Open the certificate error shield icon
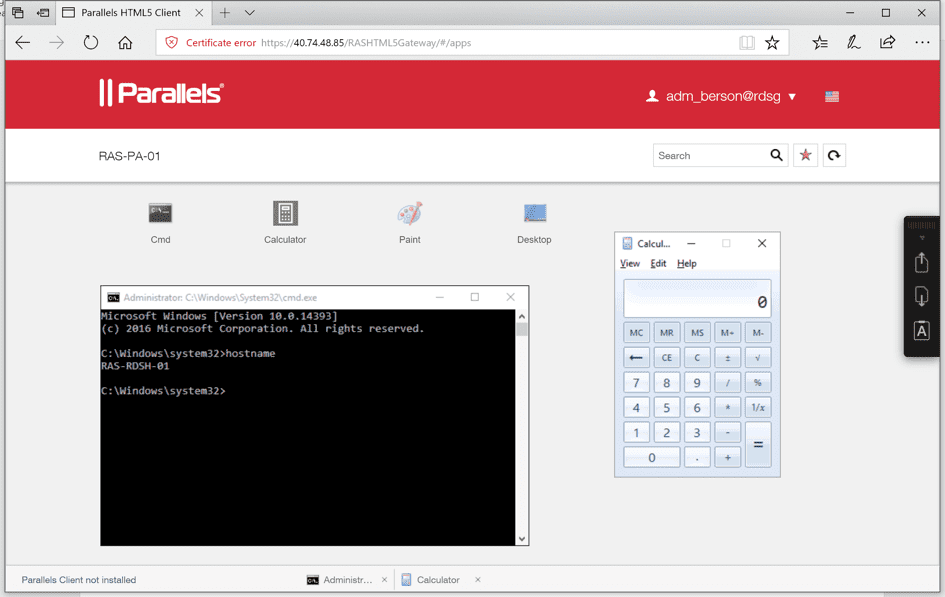The height and width of the screenshot is (597, 945). 172,43
